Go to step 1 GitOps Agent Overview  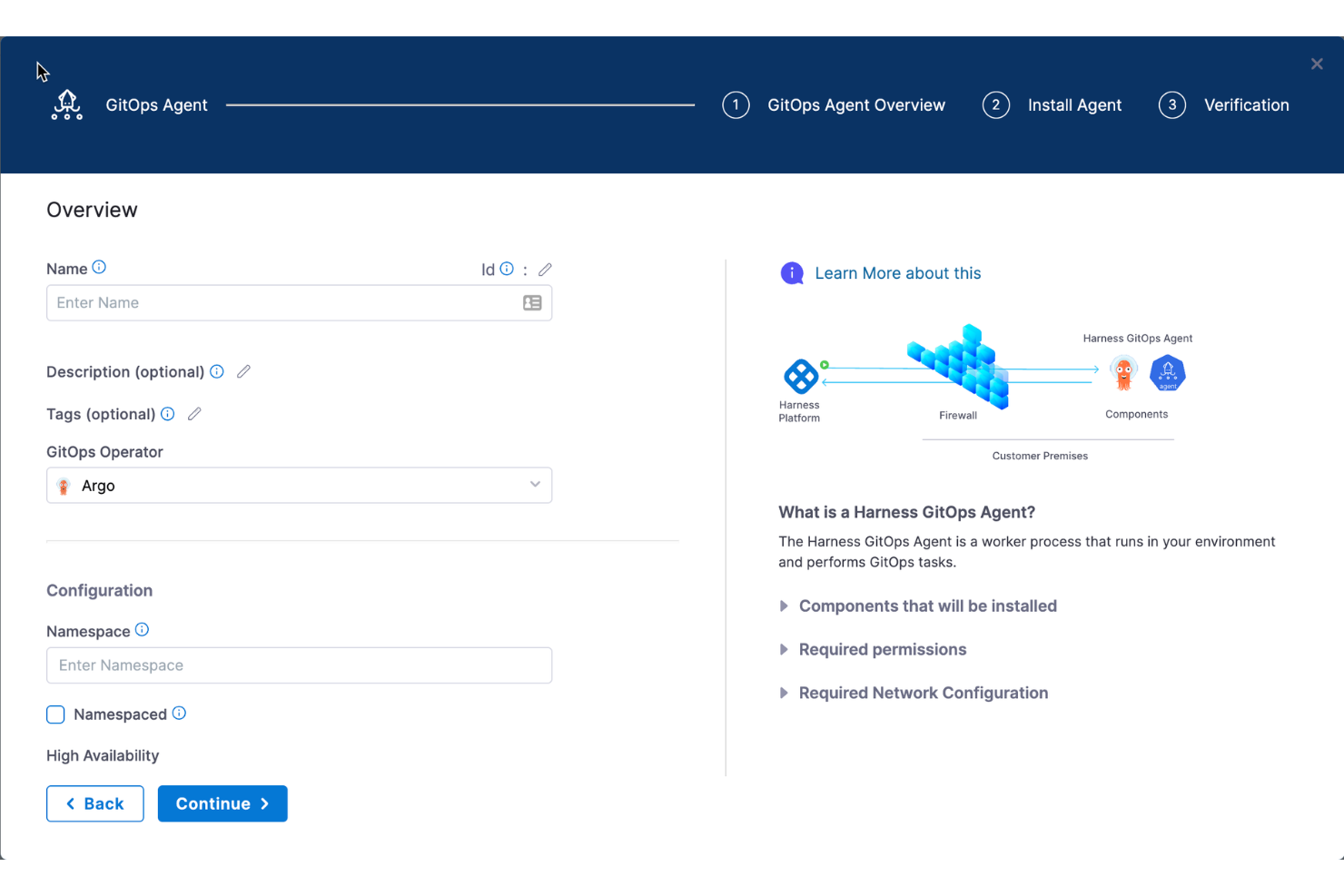click(x=834, y=105)
